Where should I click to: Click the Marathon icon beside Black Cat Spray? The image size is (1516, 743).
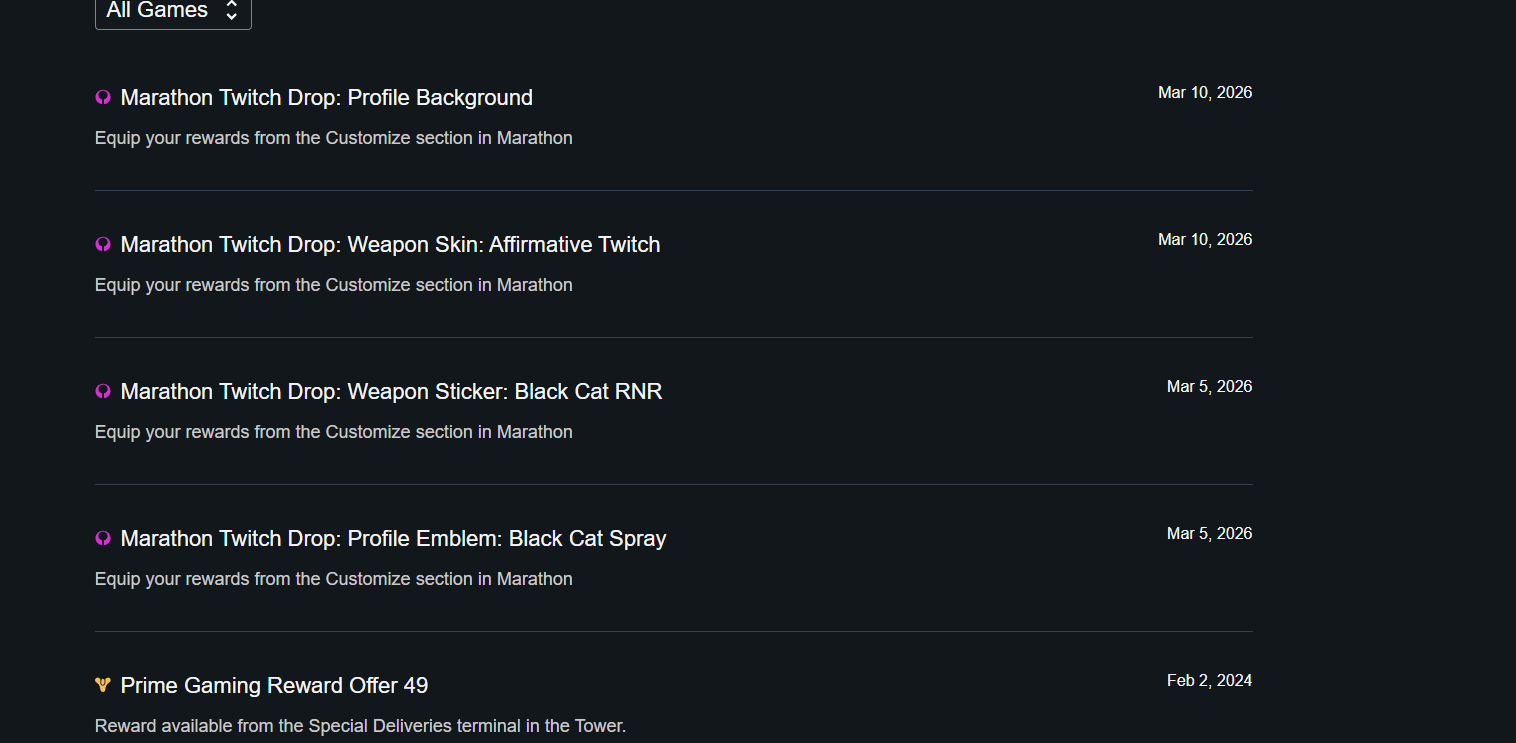click(103, 539)
